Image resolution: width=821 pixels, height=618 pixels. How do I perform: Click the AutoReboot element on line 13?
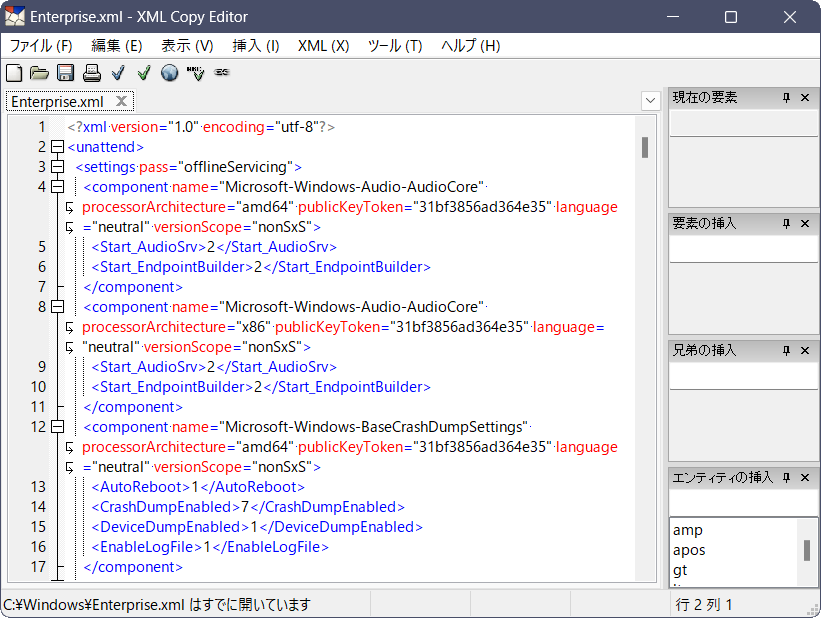(x=198, y=487)
